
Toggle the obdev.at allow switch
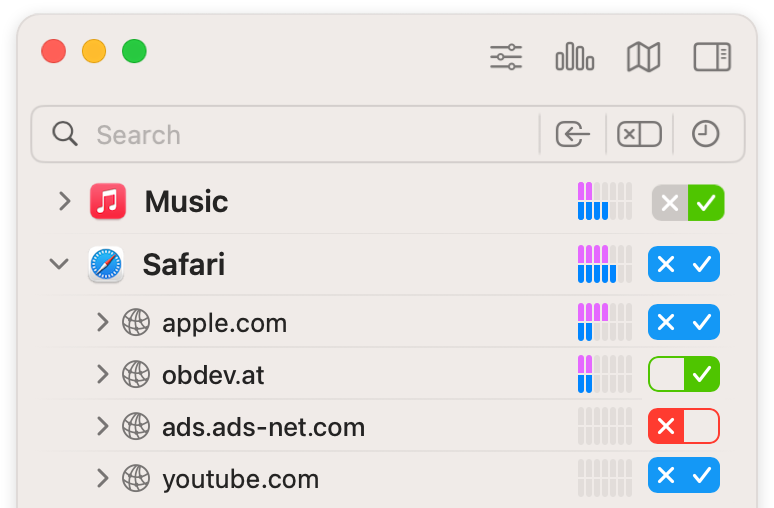pos(684,374)
